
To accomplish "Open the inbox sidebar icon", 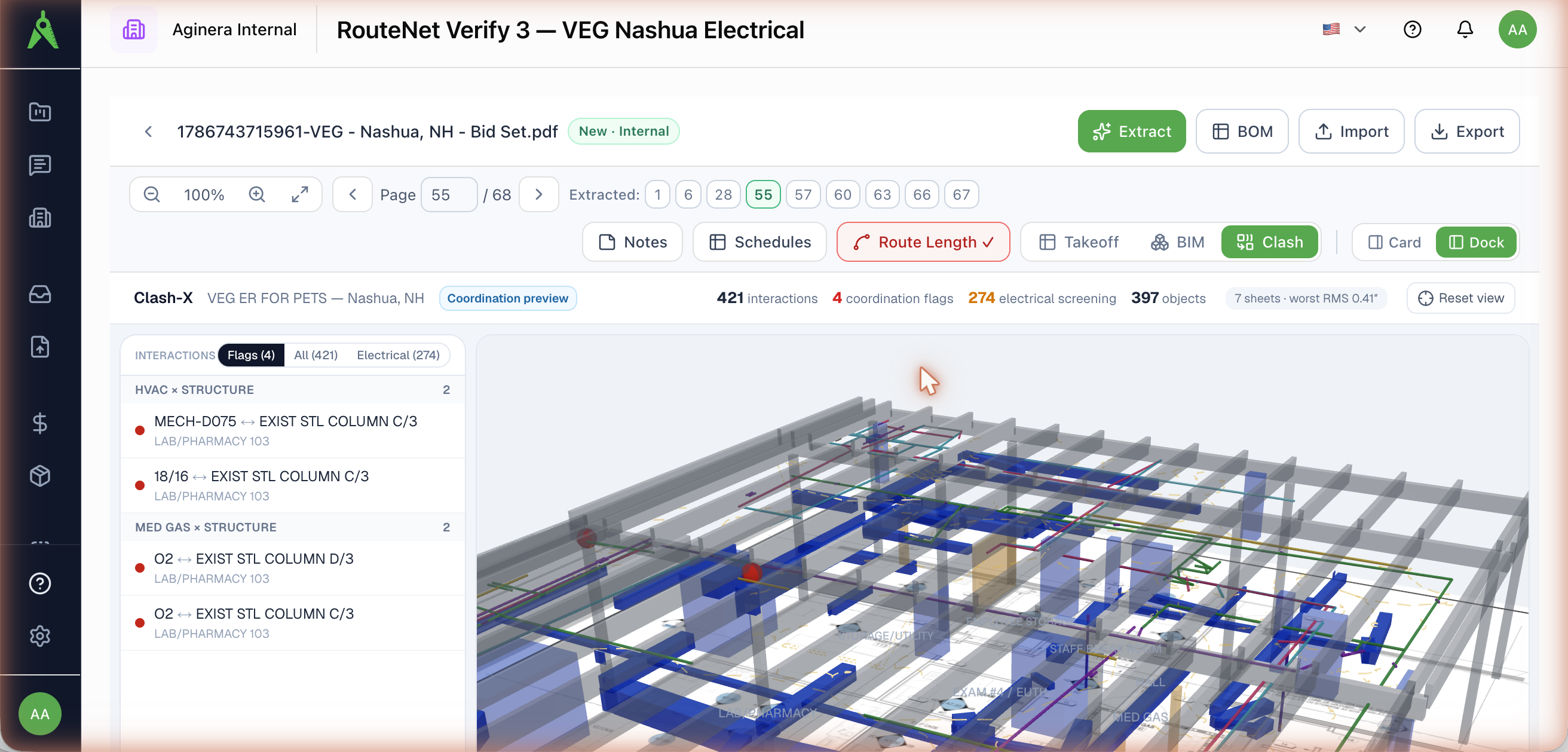I will click(40, 294).
